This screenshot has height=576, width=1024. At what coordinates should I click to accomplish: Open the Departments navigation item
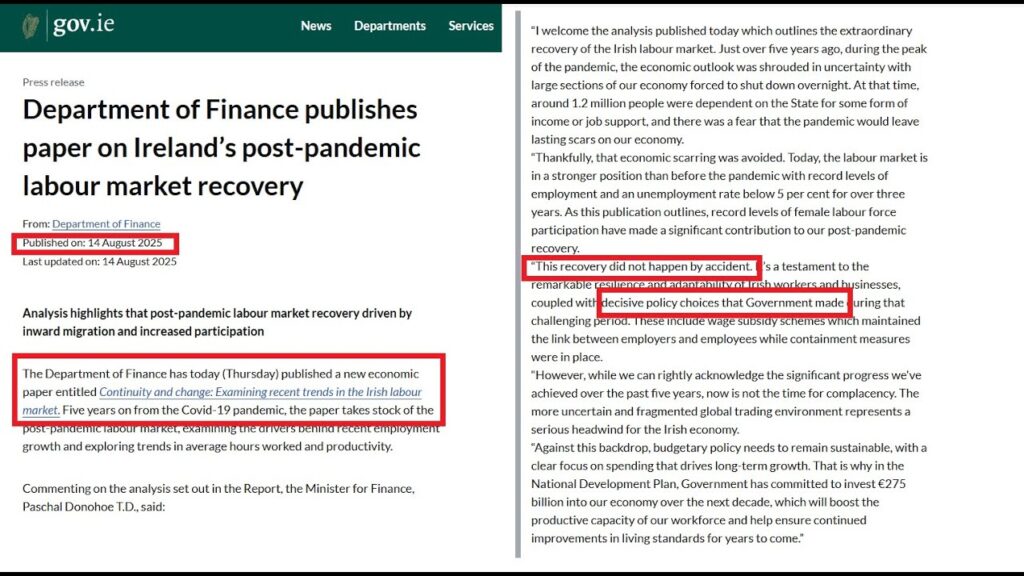coord(390,26)
